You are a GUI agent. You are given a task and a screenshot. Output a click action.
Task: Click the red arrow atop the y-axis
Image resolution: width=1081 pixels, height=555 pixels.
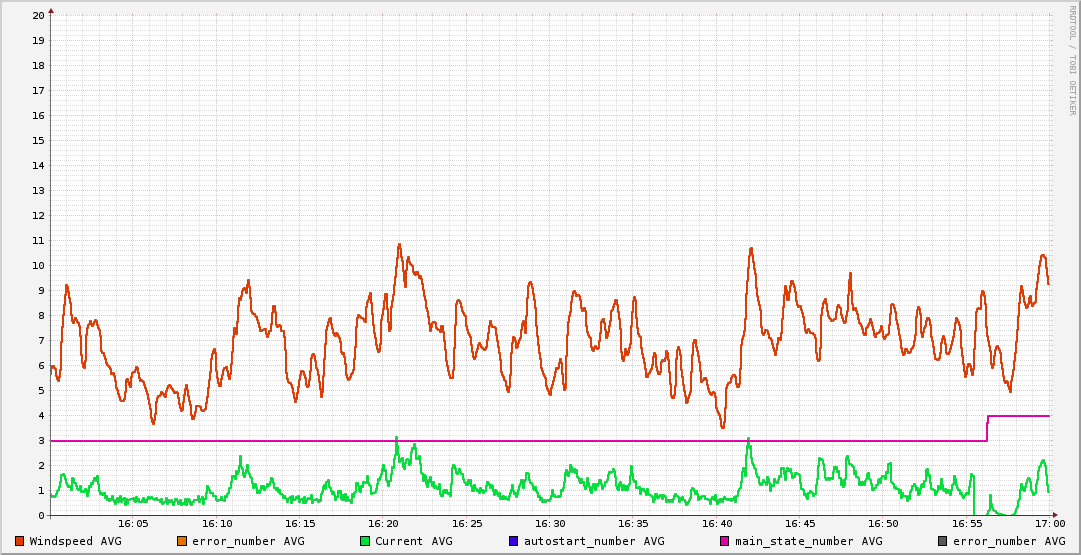click(51, 11)
